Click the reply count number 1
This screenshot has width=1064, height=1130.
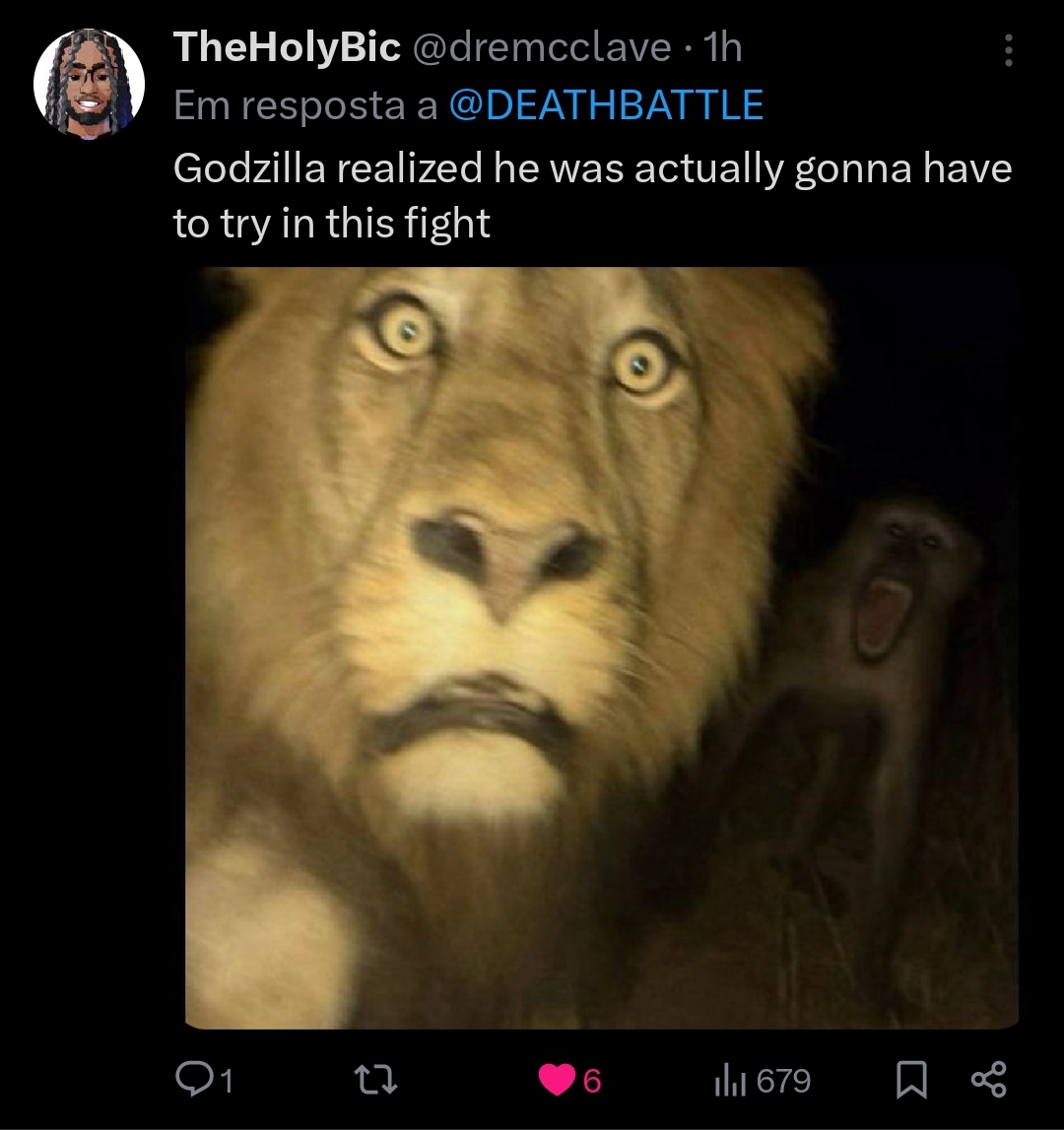pos(227,1081)
